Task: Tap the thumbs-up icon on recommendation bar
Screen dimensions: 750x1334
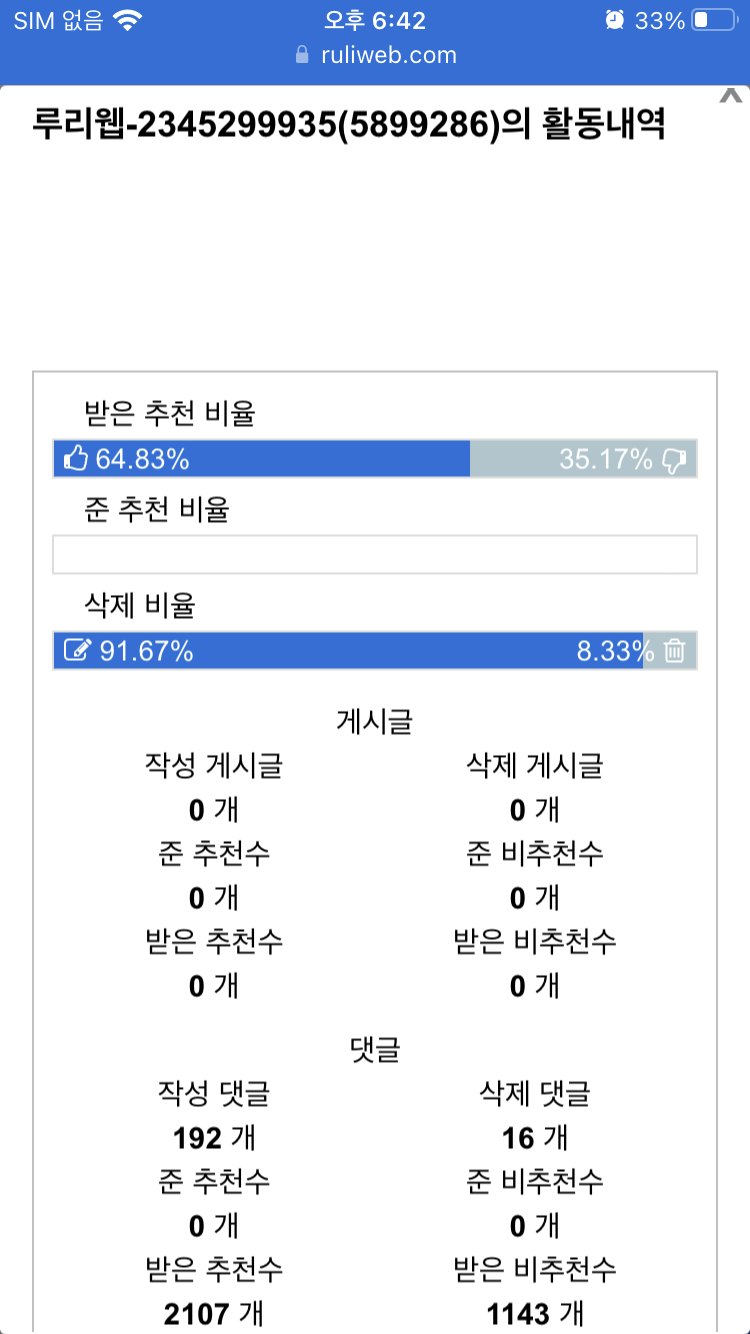Action: tap(76, 459)
